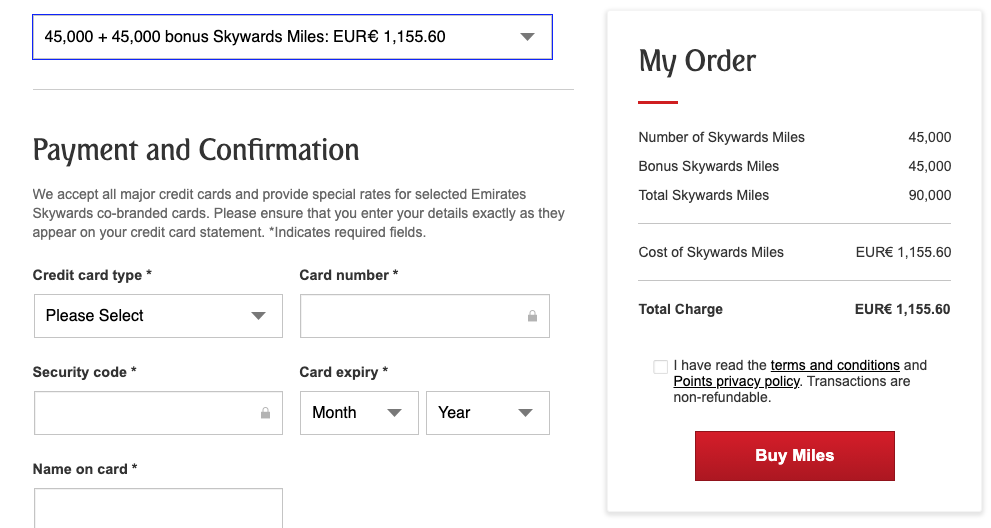
Task: Tick the terms and conditions checkbox
Action: tap(660, 367)
